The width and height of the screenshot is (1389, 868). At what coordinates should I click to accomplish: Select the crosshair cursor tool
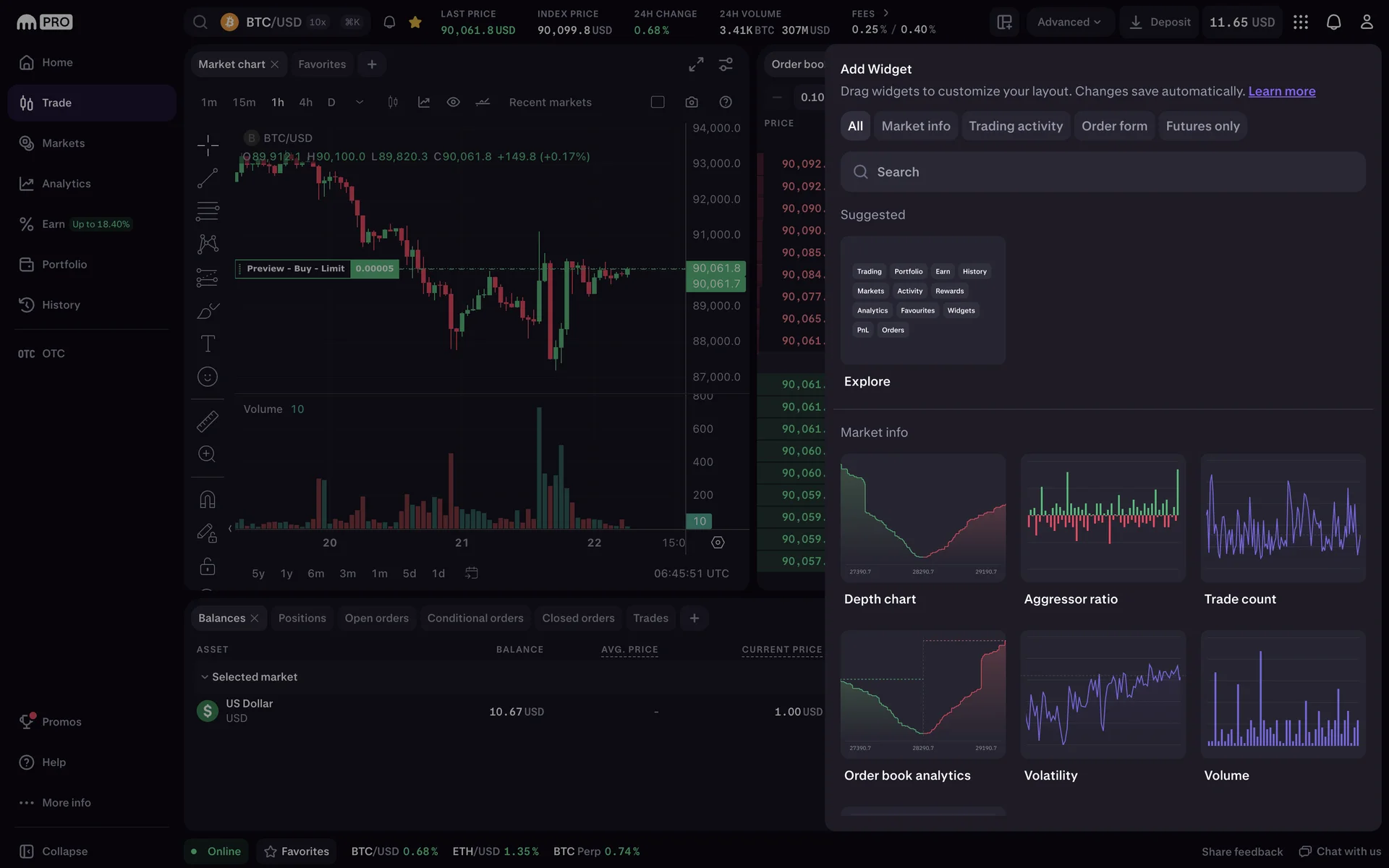tap(208, 145)
